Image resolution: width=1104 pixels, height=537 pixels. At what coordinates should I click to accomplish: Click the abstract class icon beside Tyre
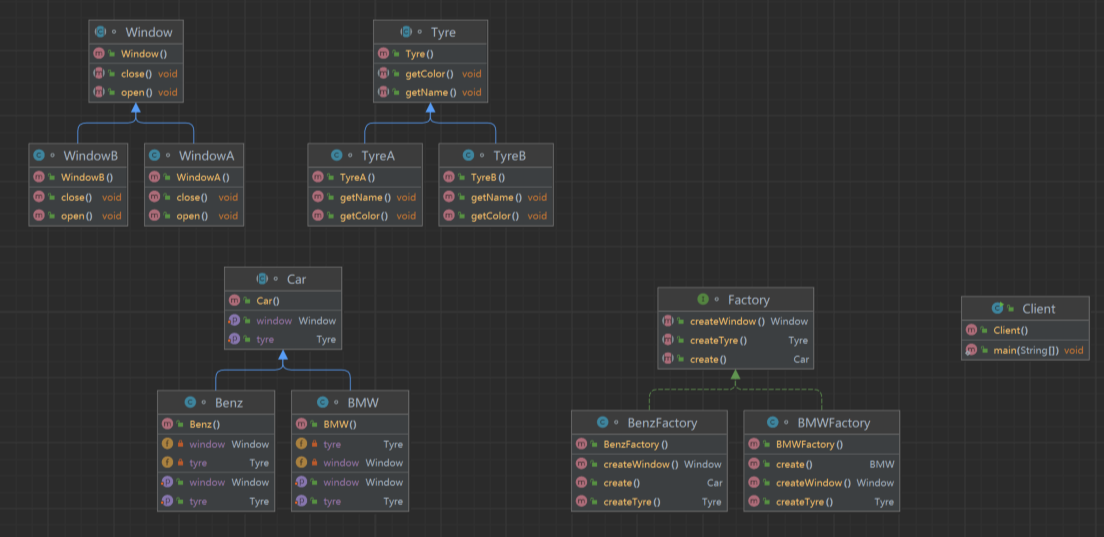pos(406,32)
